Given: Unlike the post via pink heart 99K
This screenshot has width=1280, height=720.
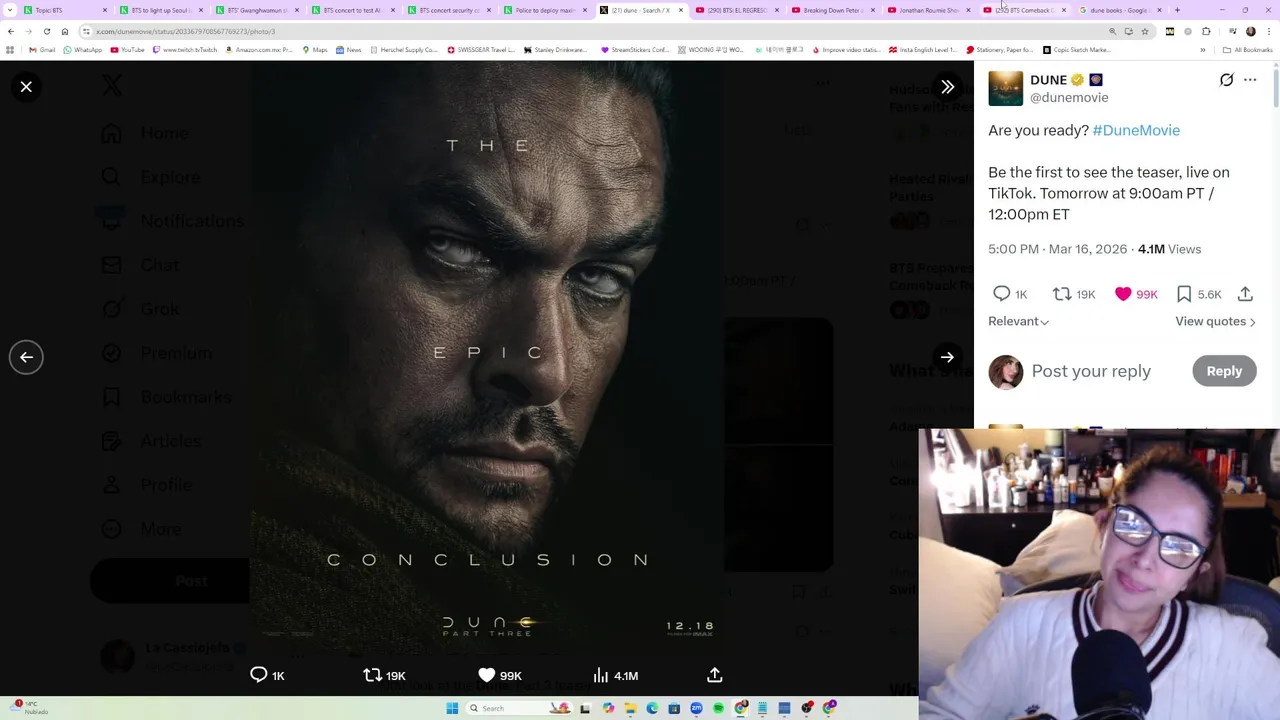Looking at the screenshot, I should coord(1123,294).
